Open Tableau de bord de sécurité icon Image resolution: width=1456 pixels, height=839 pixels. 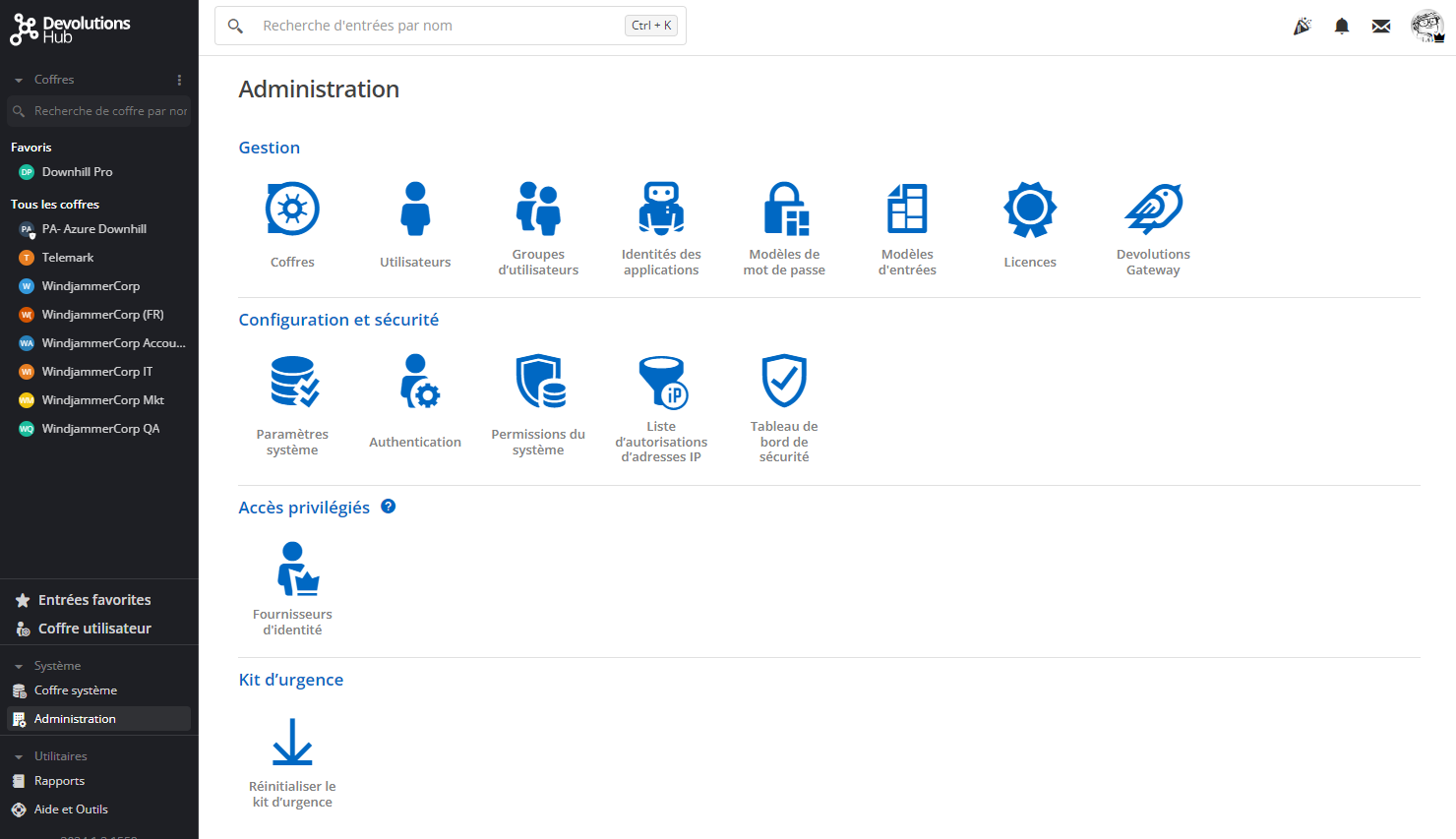click(784, 382)
